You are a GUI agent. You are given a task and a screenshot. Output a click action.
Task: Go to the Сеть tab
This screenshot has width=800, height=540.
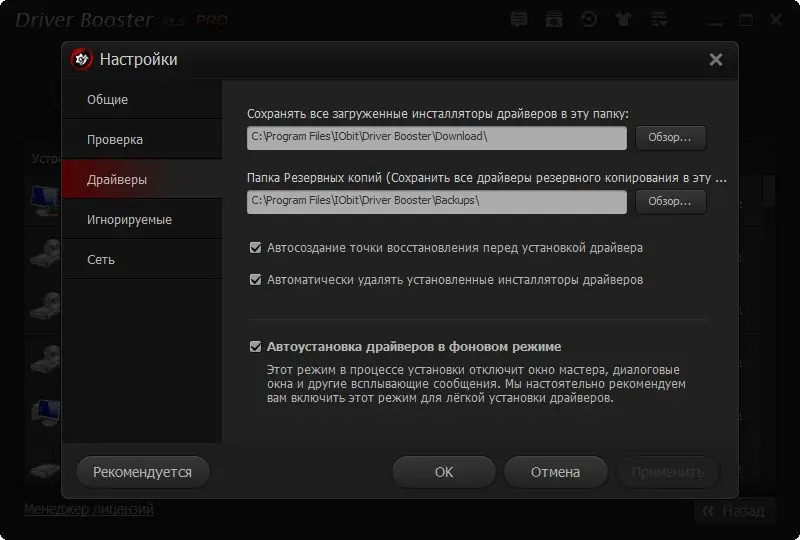[142, 259]
